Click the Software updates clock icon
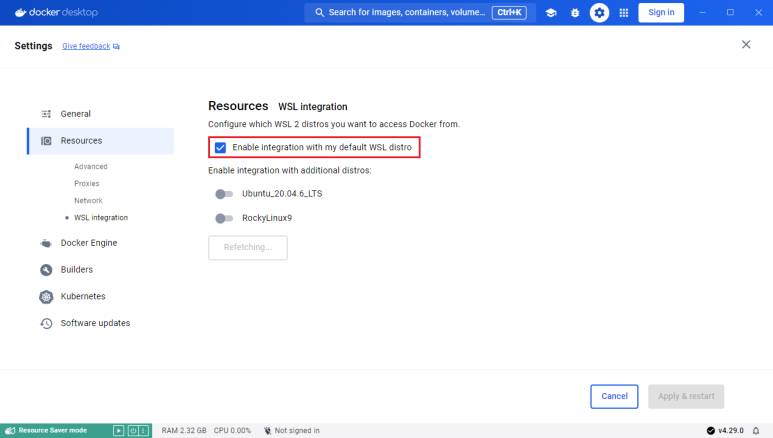773x438 pixels. pyautogui.click(x=46, y=324)
